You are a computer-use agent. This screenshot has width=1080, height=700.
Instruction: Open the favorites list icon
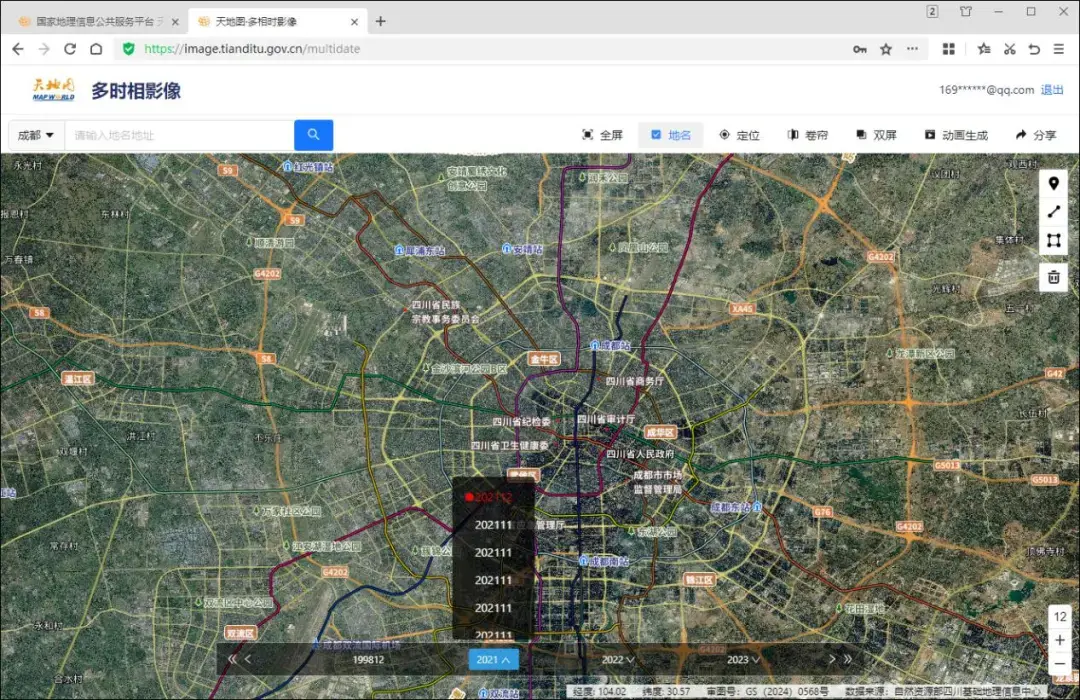click(984, 49)
